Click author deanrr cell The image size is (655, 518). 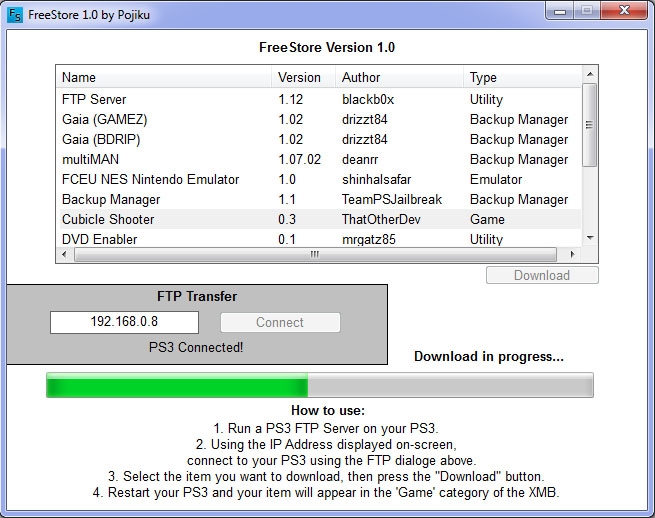click(x=360, y=160)
